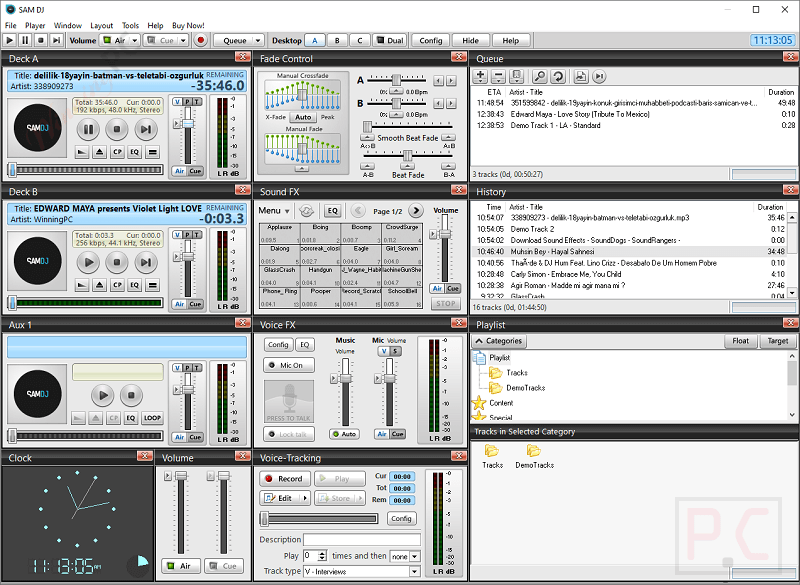
Task: Click the Sound FX volume slider
Action: pyautogui.click(x=445, y=248)
